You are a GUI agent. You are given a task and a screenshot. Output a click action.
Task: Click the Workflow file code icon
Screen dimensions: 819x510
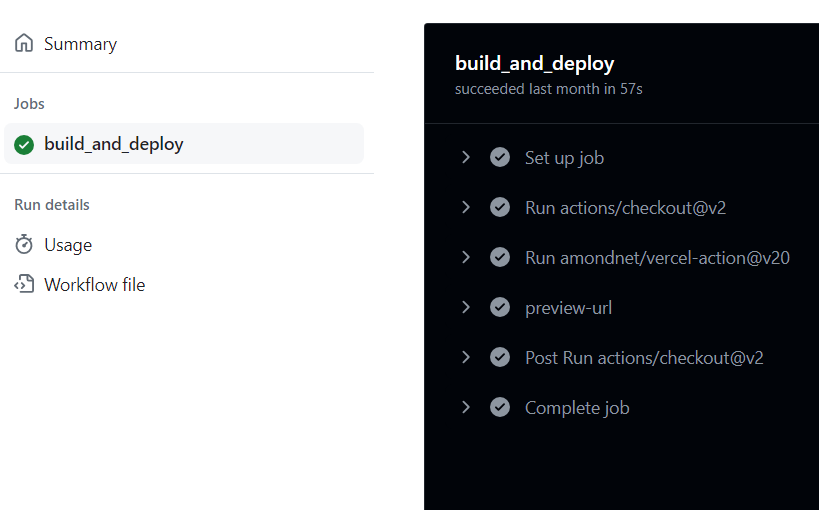[24, 284]
